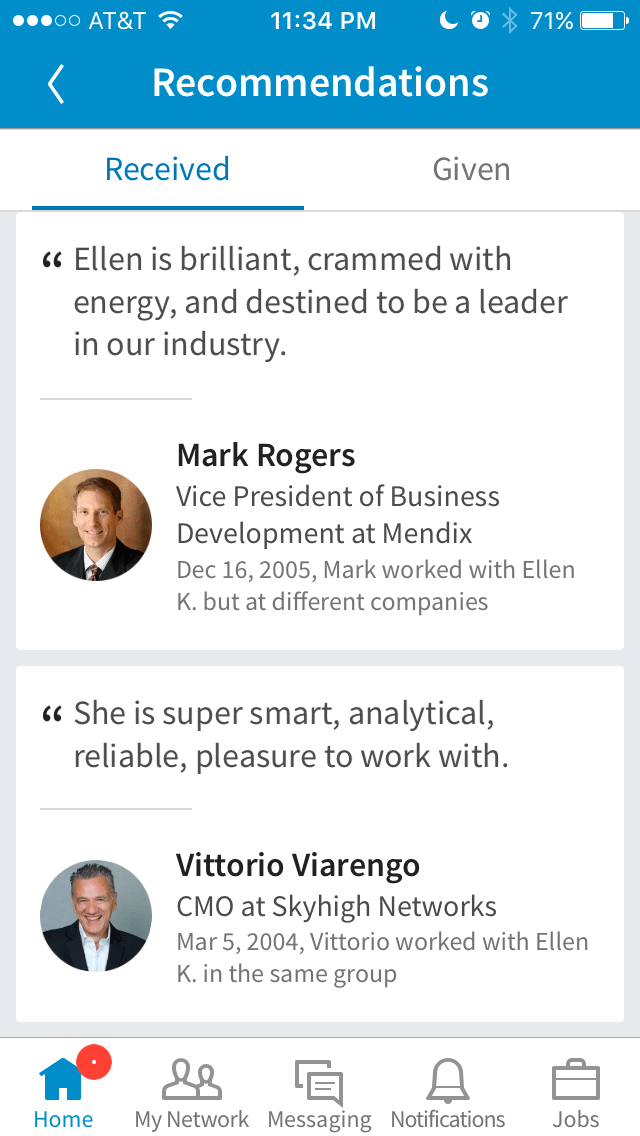Open the Notifications bell icon
This screenshot has width=640, height=1136.
tap(447, 1080)
